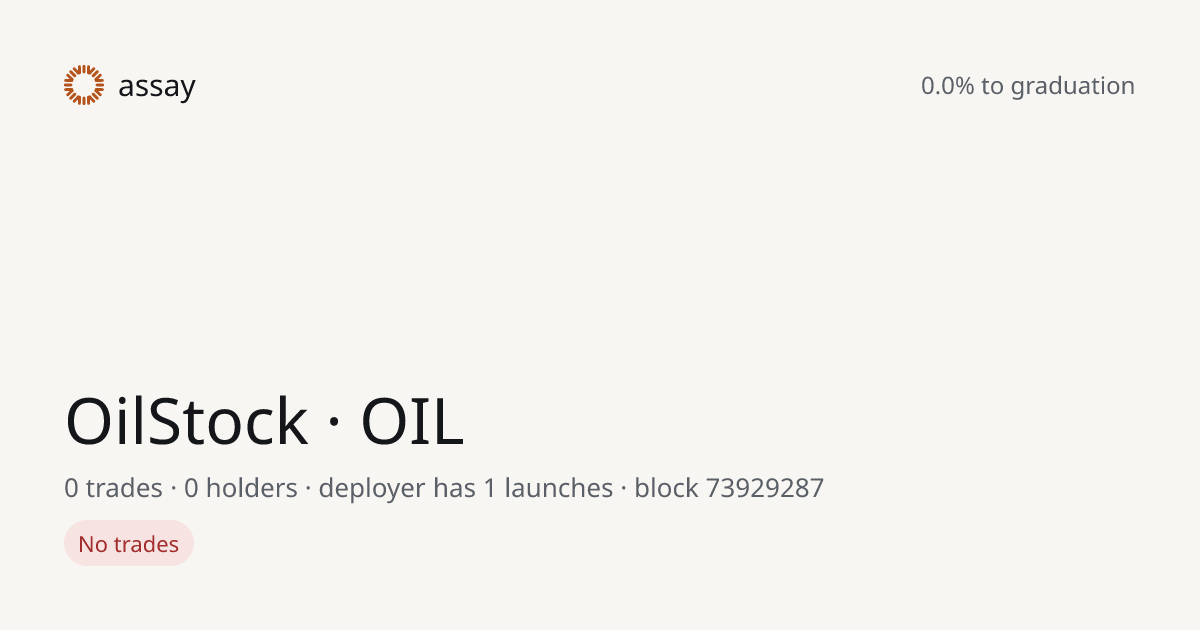Image resolution: width=1200 pixels, height=630 pixels.
Task: Click the "block 73929287" stat
Action: click(x=729, y=488)
